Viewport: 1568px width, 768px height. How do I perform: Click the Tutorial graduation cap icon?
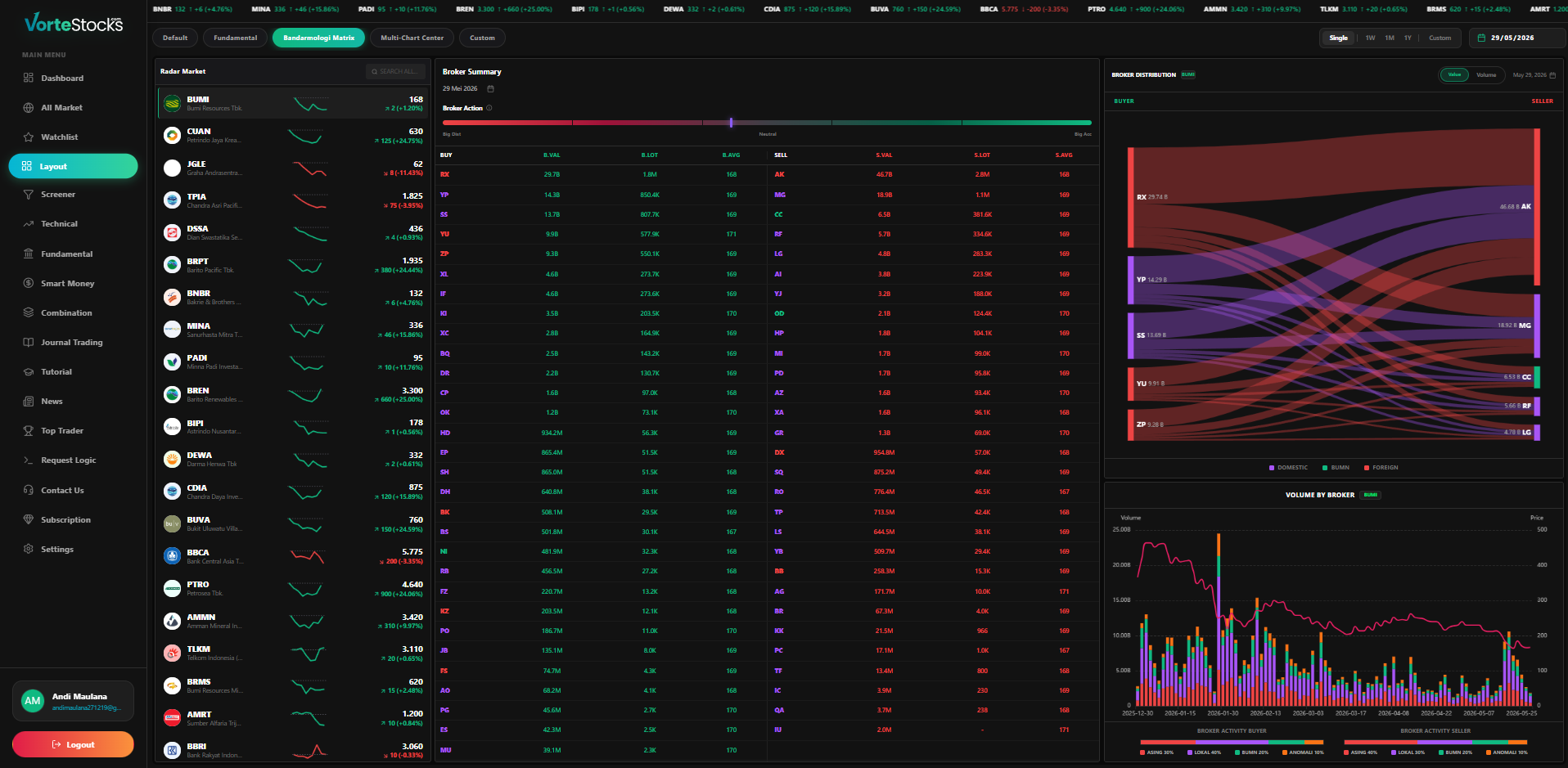pos(28,371)
